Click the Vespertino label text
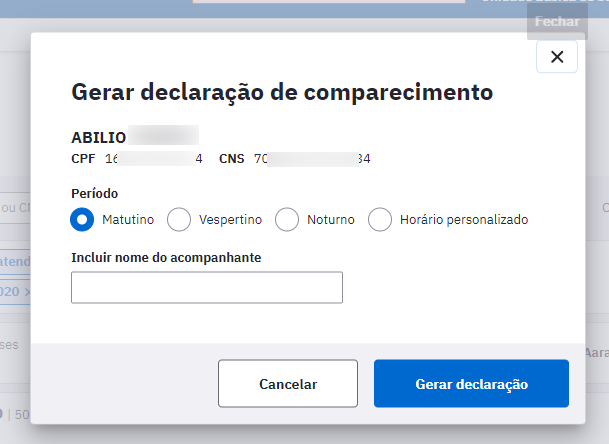The width and height of the screenshot is (609, 444). (x=231, y=220)
